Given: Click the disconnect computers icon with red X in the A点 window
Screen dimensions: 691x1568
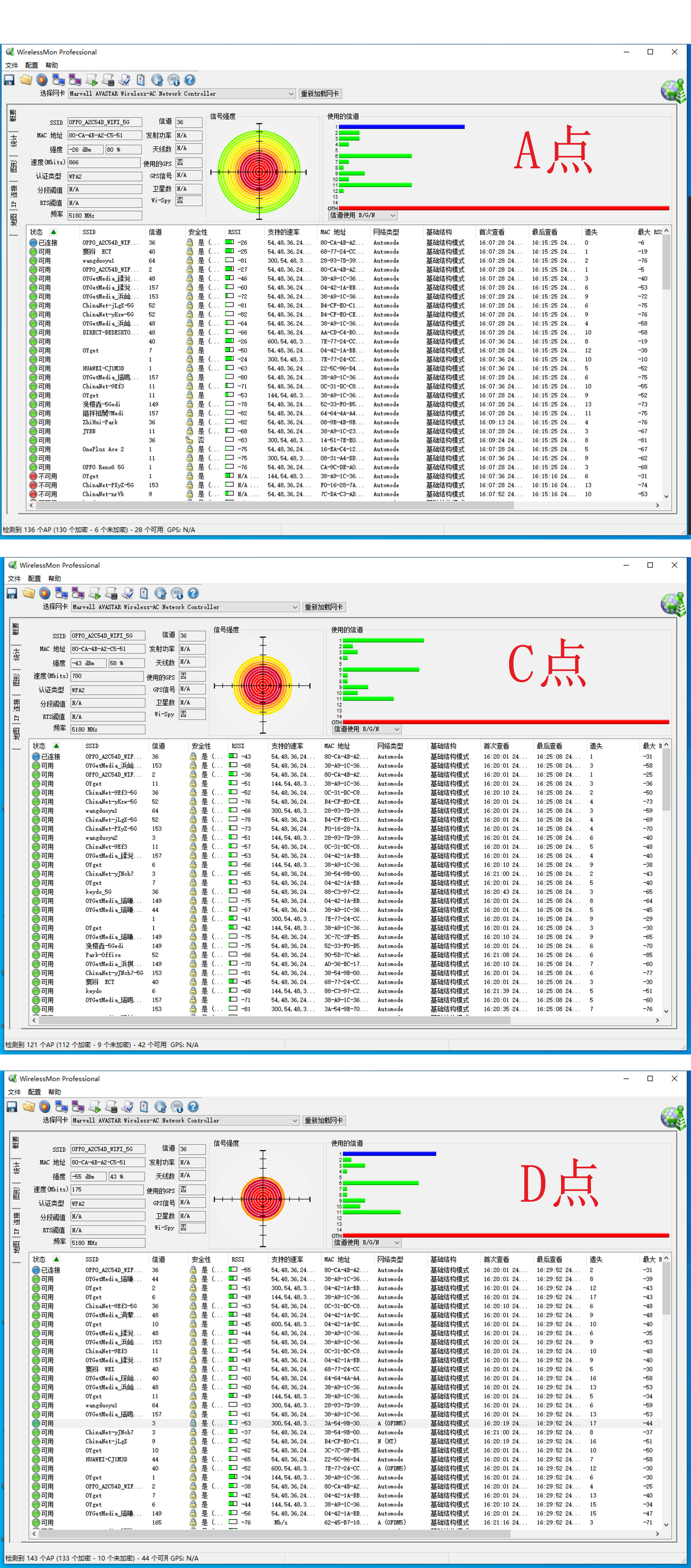Looking at the screenshot, I should [75, 80].
